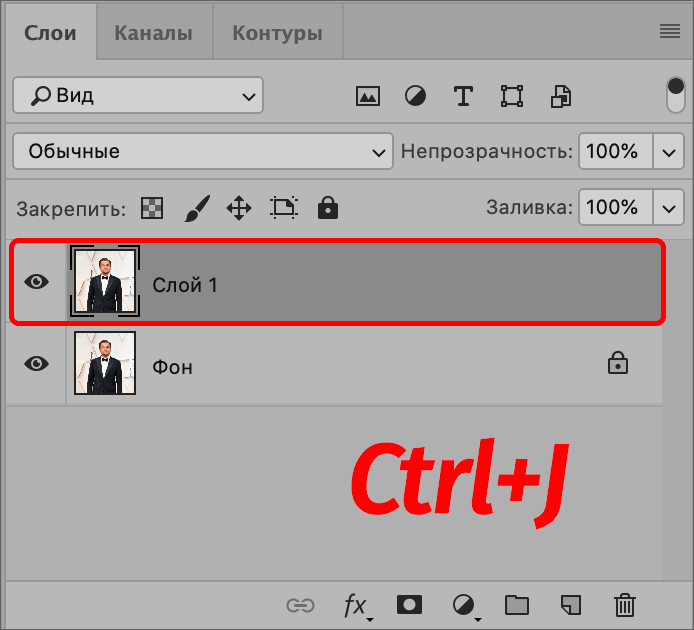The width and height of the screenshot is (694, 630).
Task: Click the Заливка 100% value field
Action: tap(616, 207)
